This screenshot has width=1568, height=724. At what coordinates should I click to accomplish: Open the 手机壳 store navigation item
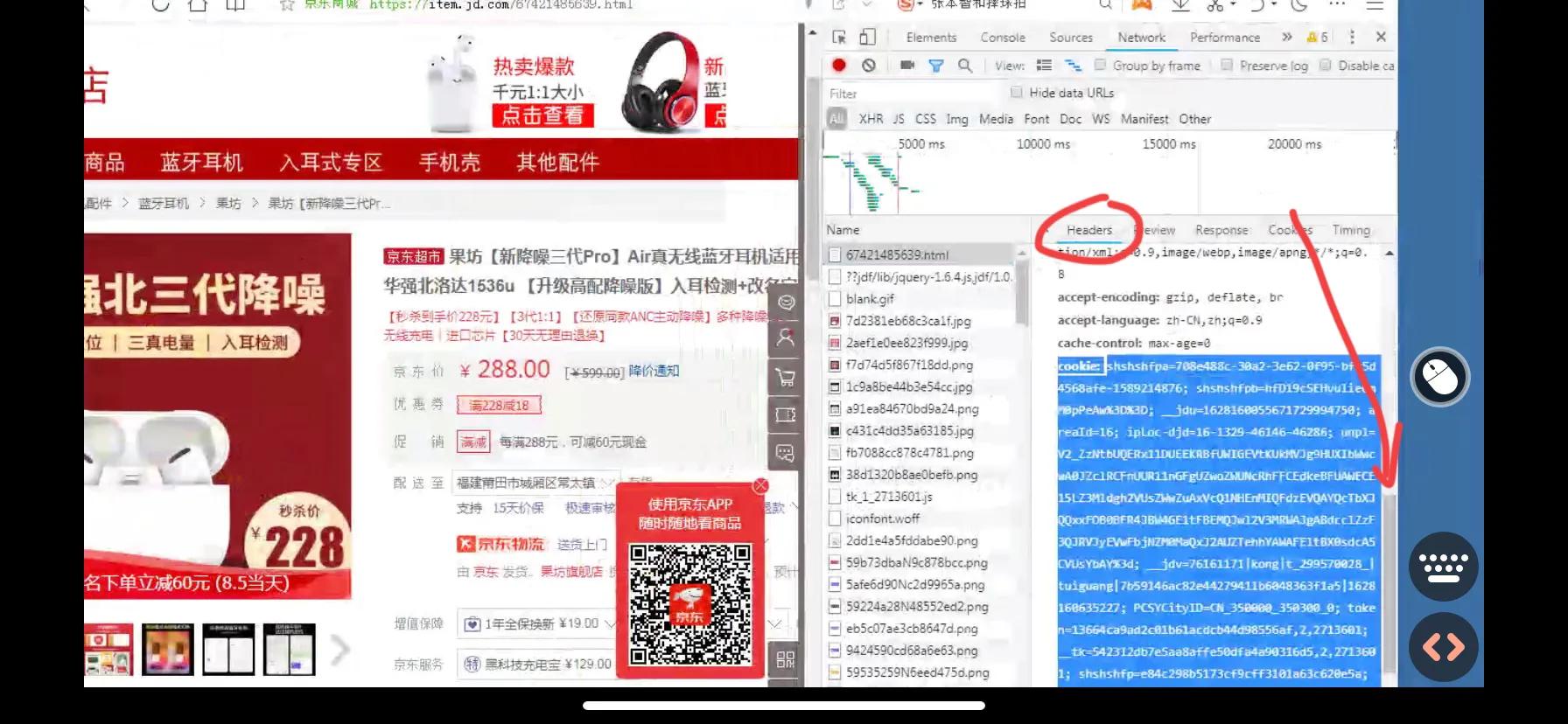450,163
